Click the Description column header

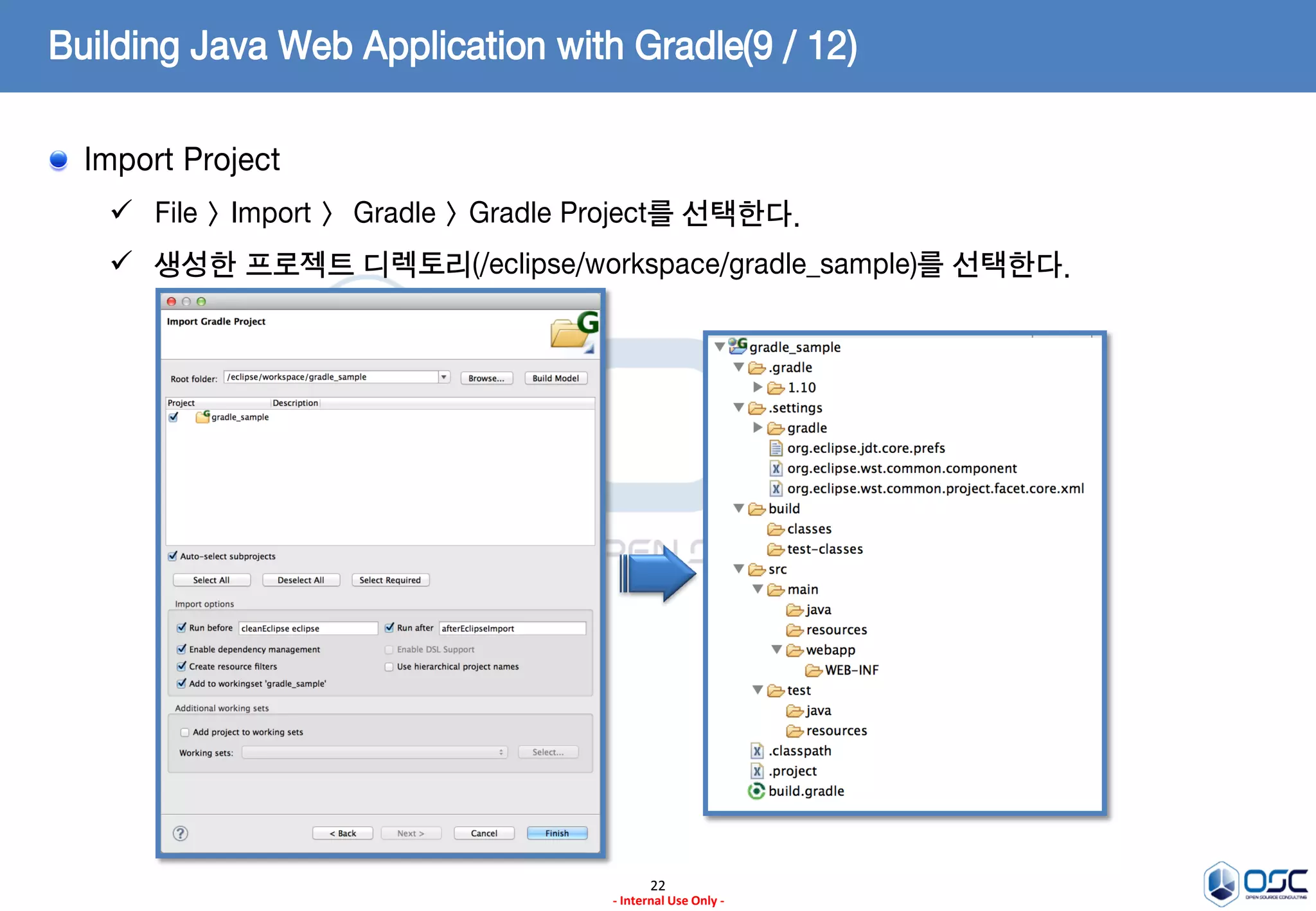pos(295,403)
